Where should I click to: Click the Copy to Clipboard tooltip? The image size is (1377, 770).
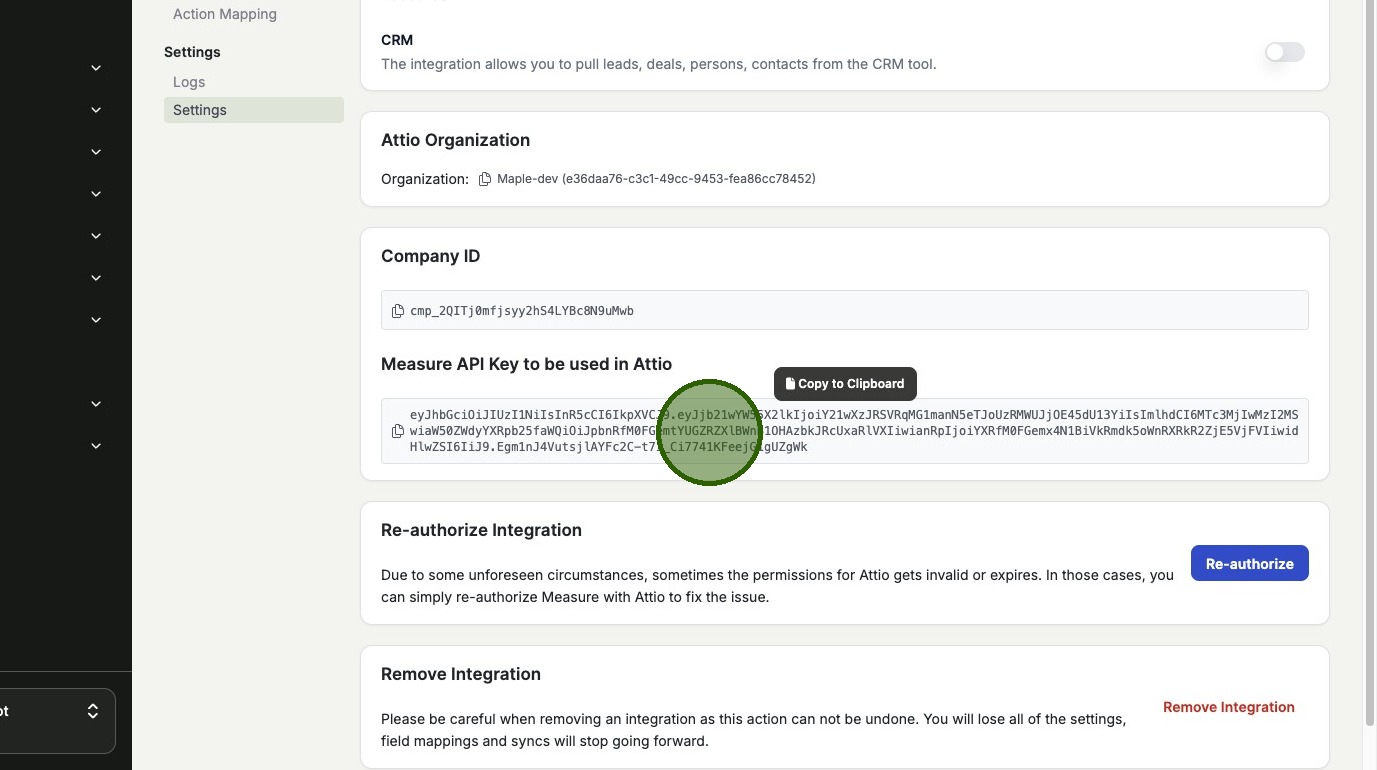[x=845, y=384]
